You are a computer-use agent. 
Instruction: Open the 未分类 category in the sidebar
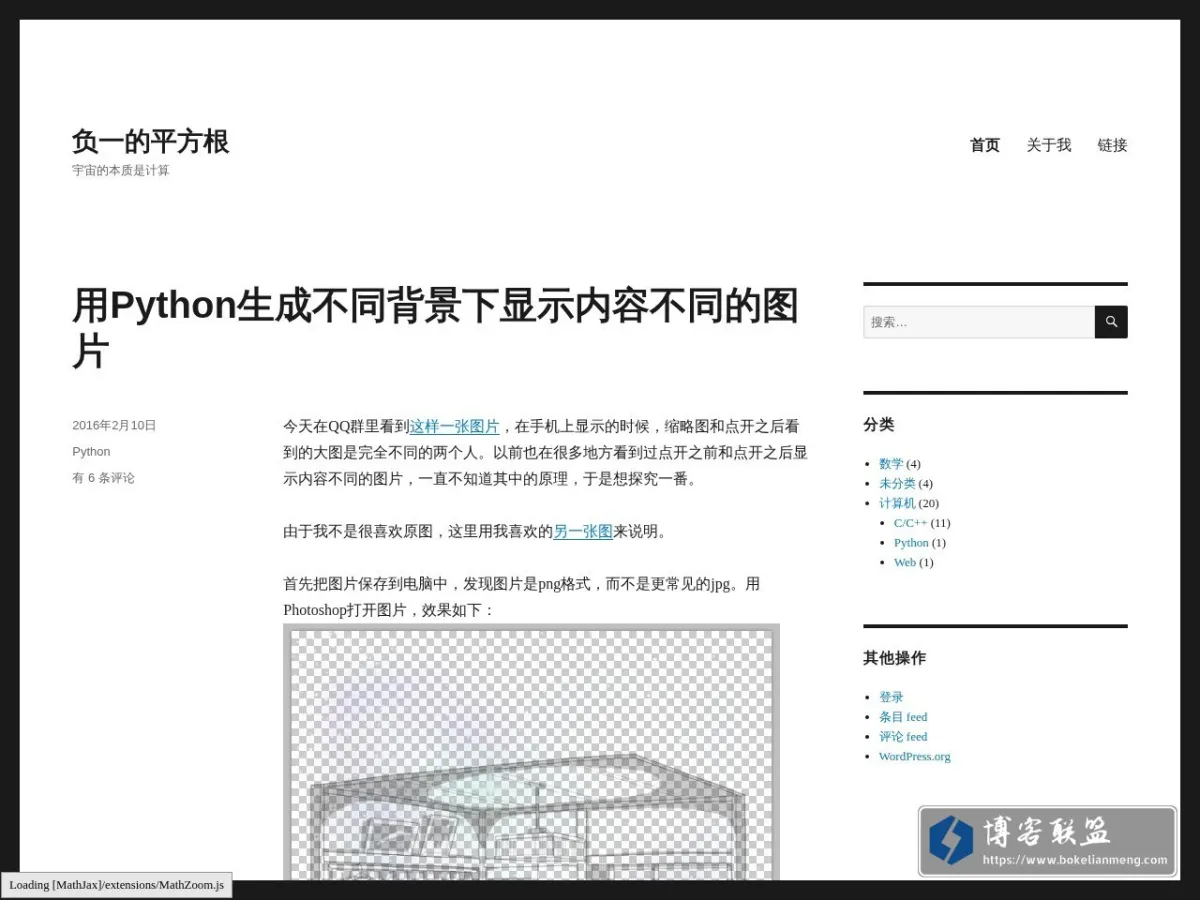[897, 484]
